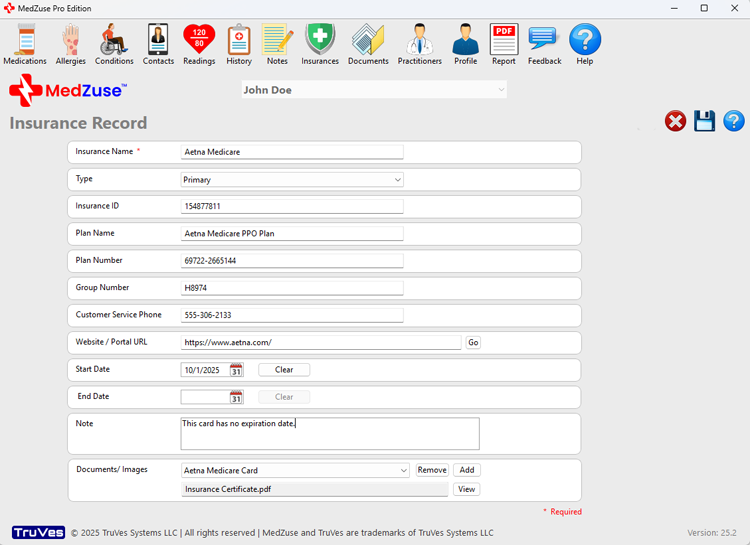Cancel record with the red X icon

tap(676, 121)
